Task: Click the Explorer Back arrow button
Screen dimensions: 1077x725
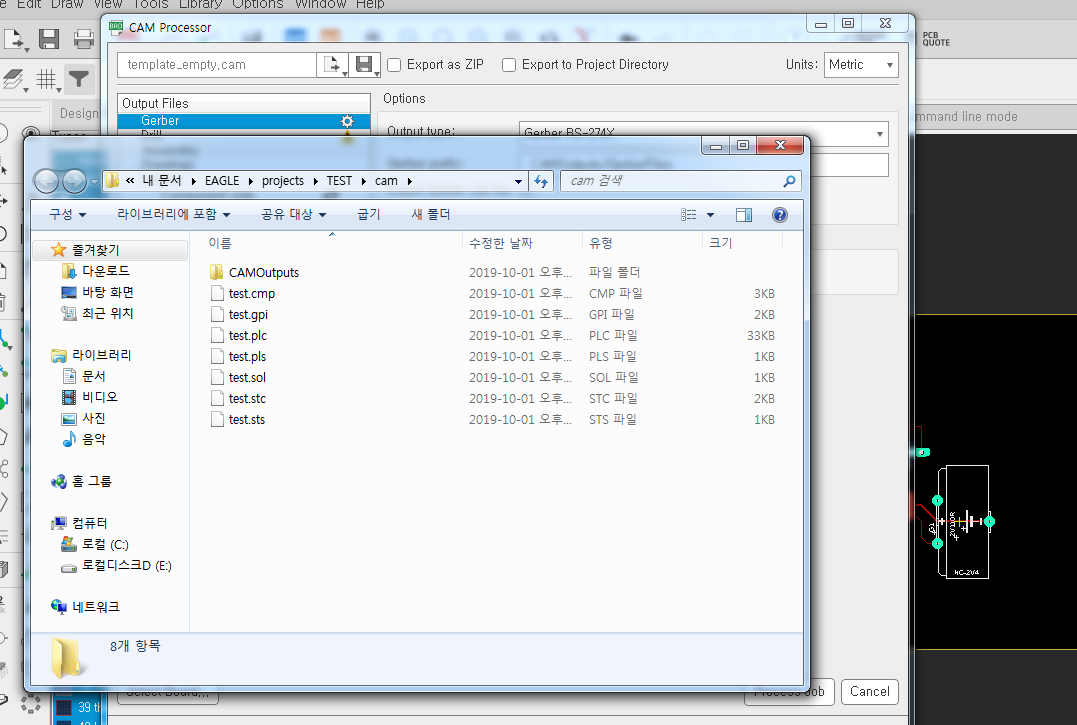Action: [46, 181]
